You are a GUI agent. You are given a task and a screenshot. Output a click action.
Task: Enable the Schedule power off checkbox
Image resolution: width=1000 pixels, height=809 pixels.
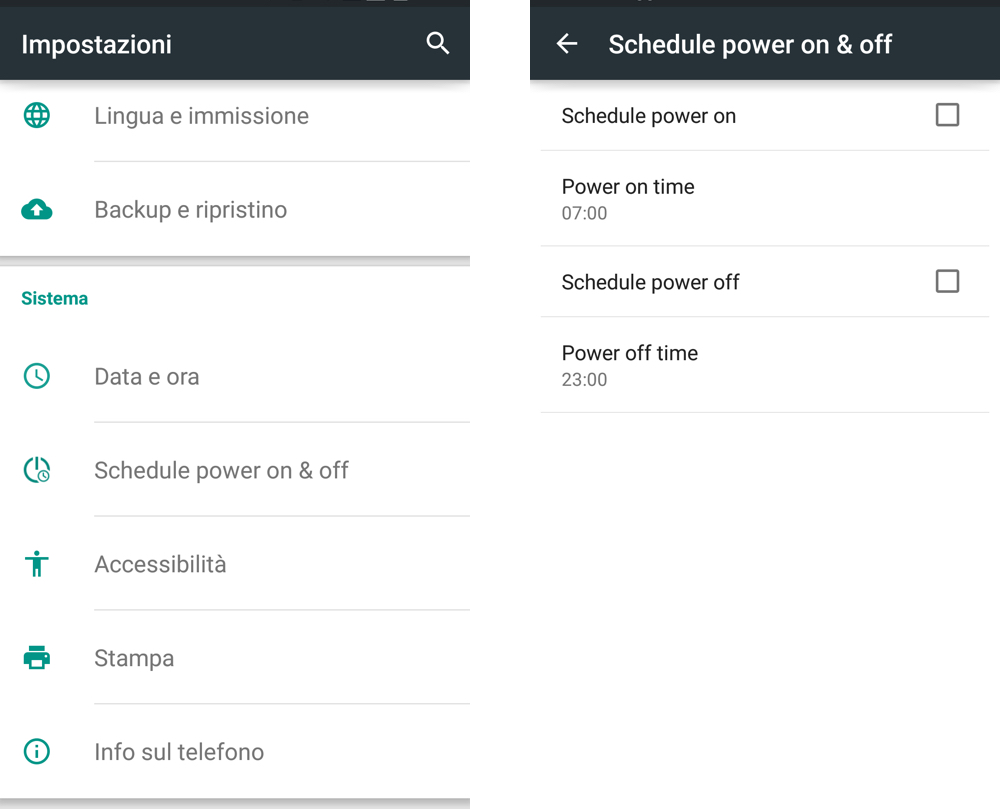coord(947,281)
